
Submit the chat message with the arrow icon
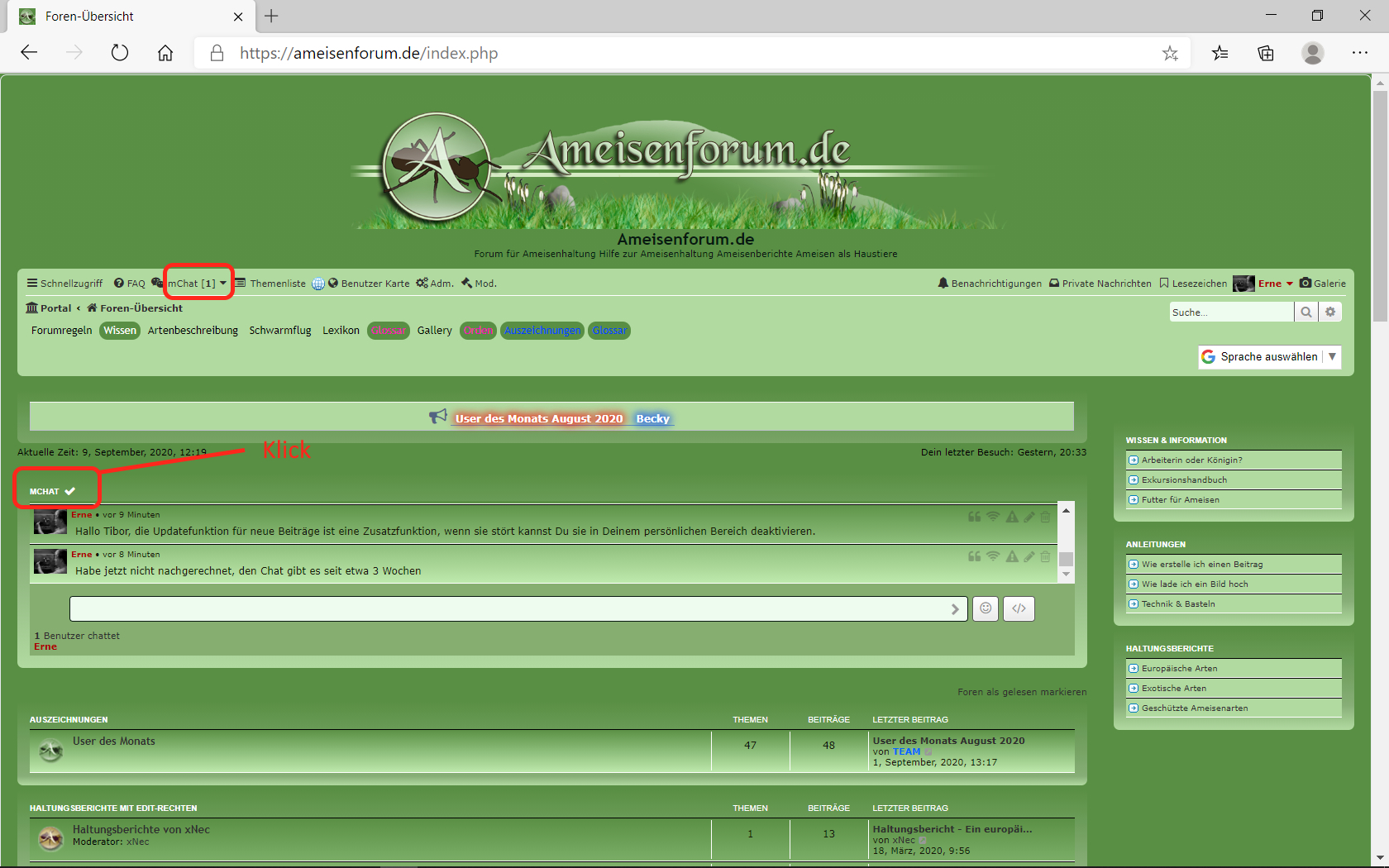tap(955, 609)
